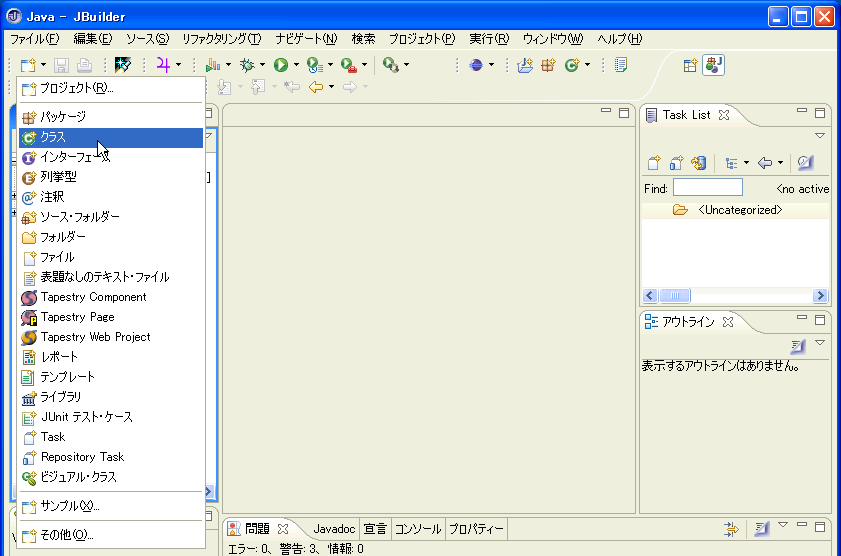Click the New Task icon in Task List
Screen dimensions: 841x556
tap(654, 163)
